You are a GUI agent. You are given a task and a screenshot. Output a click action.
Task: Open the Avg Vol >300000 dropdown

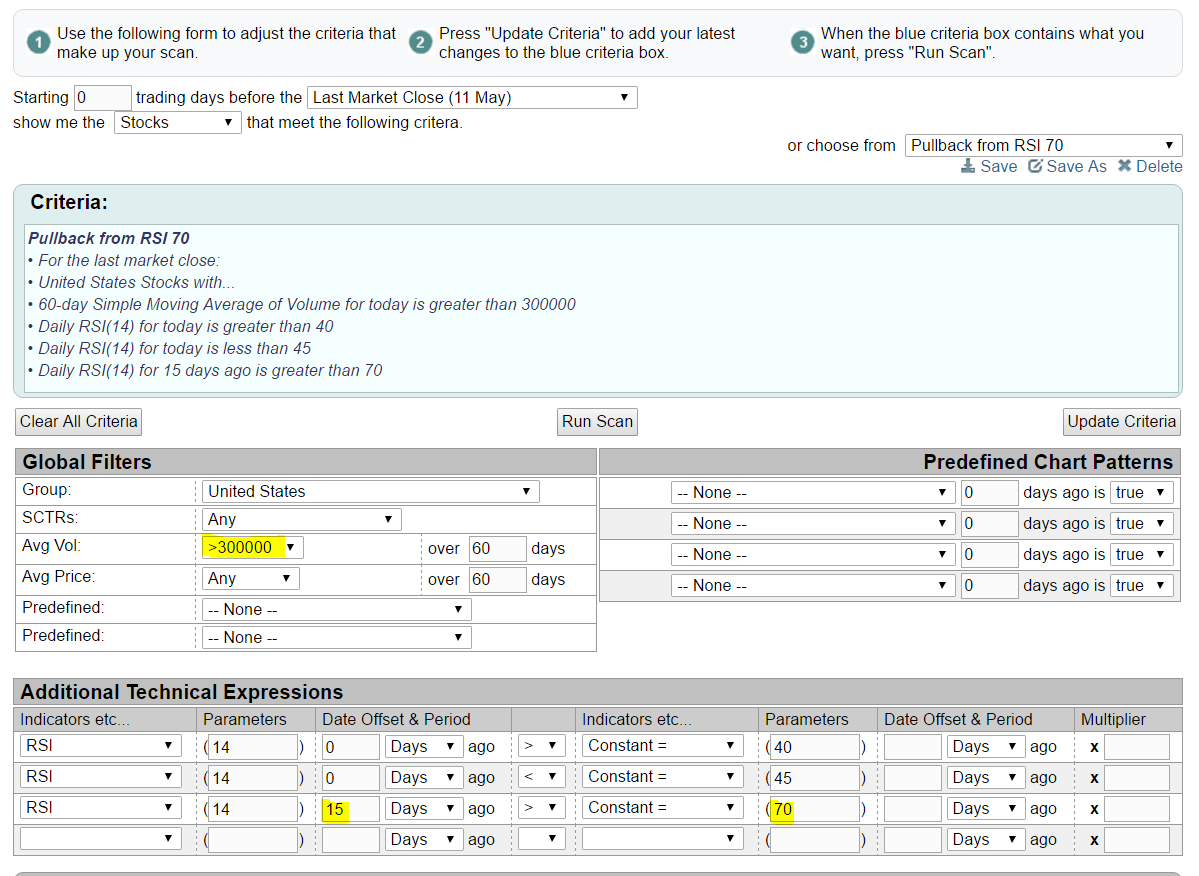(x=252, y=548)
